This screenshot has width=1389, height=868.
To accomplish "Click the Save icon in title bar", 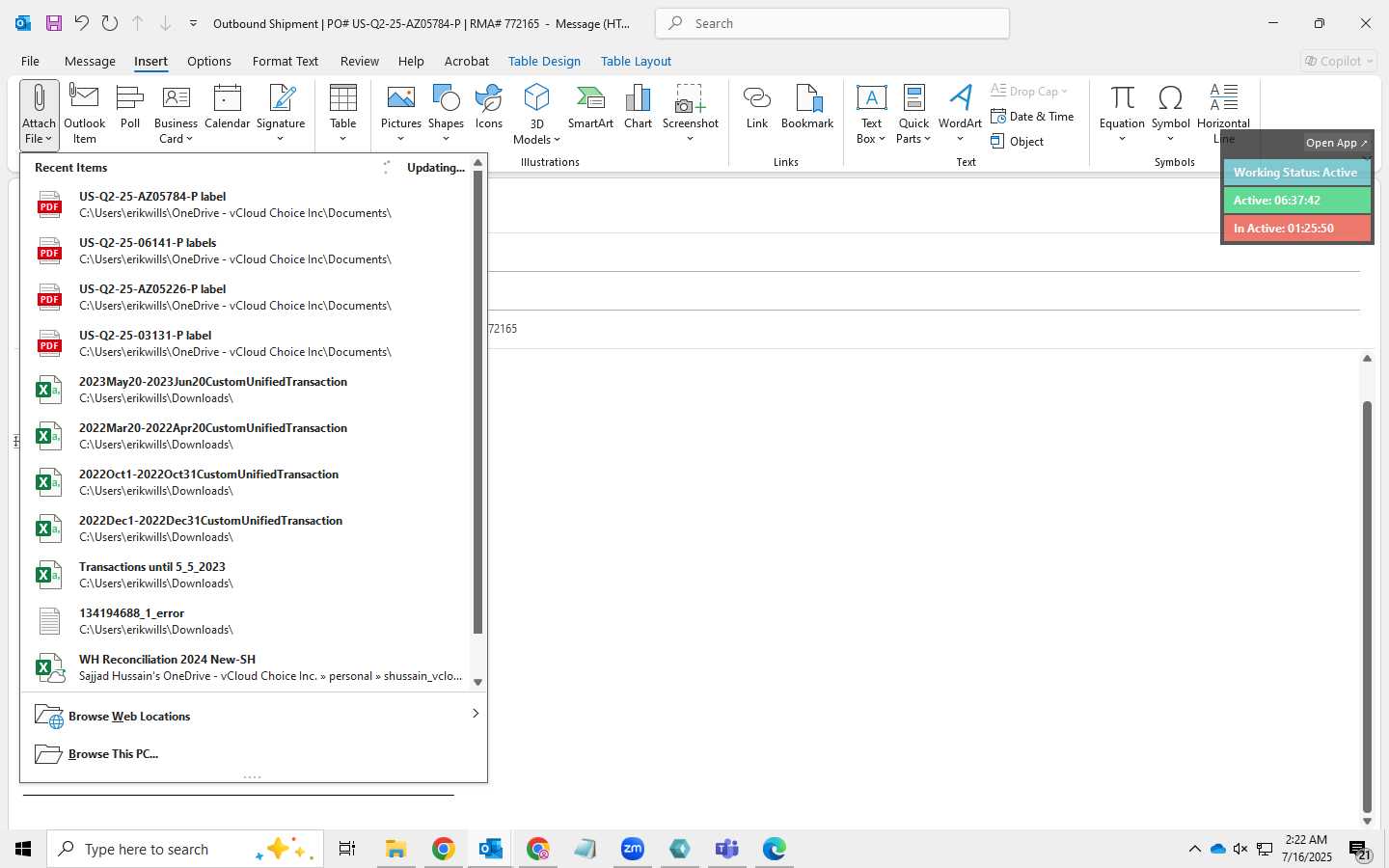I will (54, 23).
